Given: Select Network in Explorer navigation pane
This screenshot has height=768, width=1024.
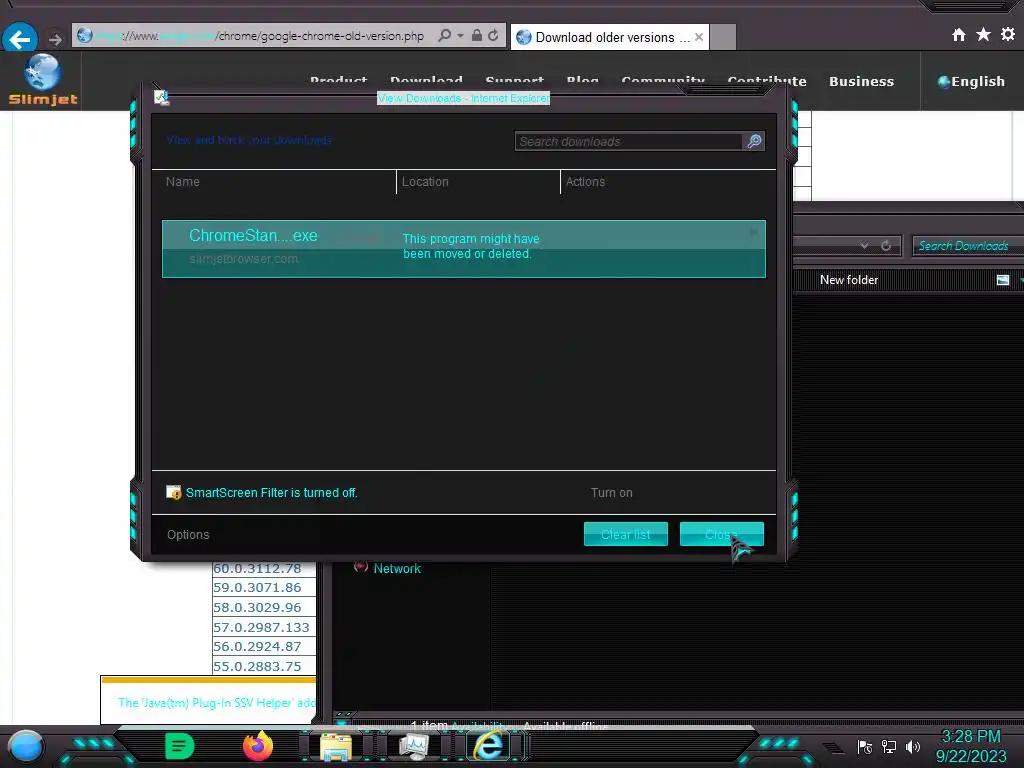Looking at the screenshot, I should click(x=397, y=569).
